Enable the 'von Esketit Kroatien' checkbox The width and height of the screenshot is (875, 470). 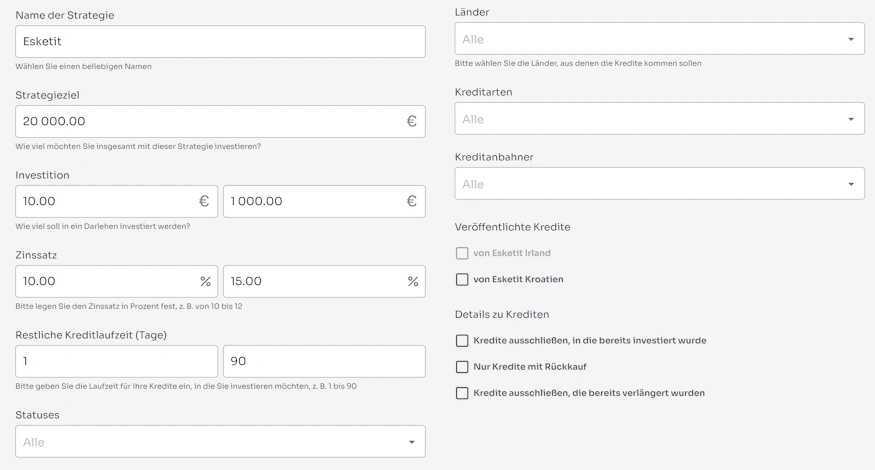coord(462,280)
